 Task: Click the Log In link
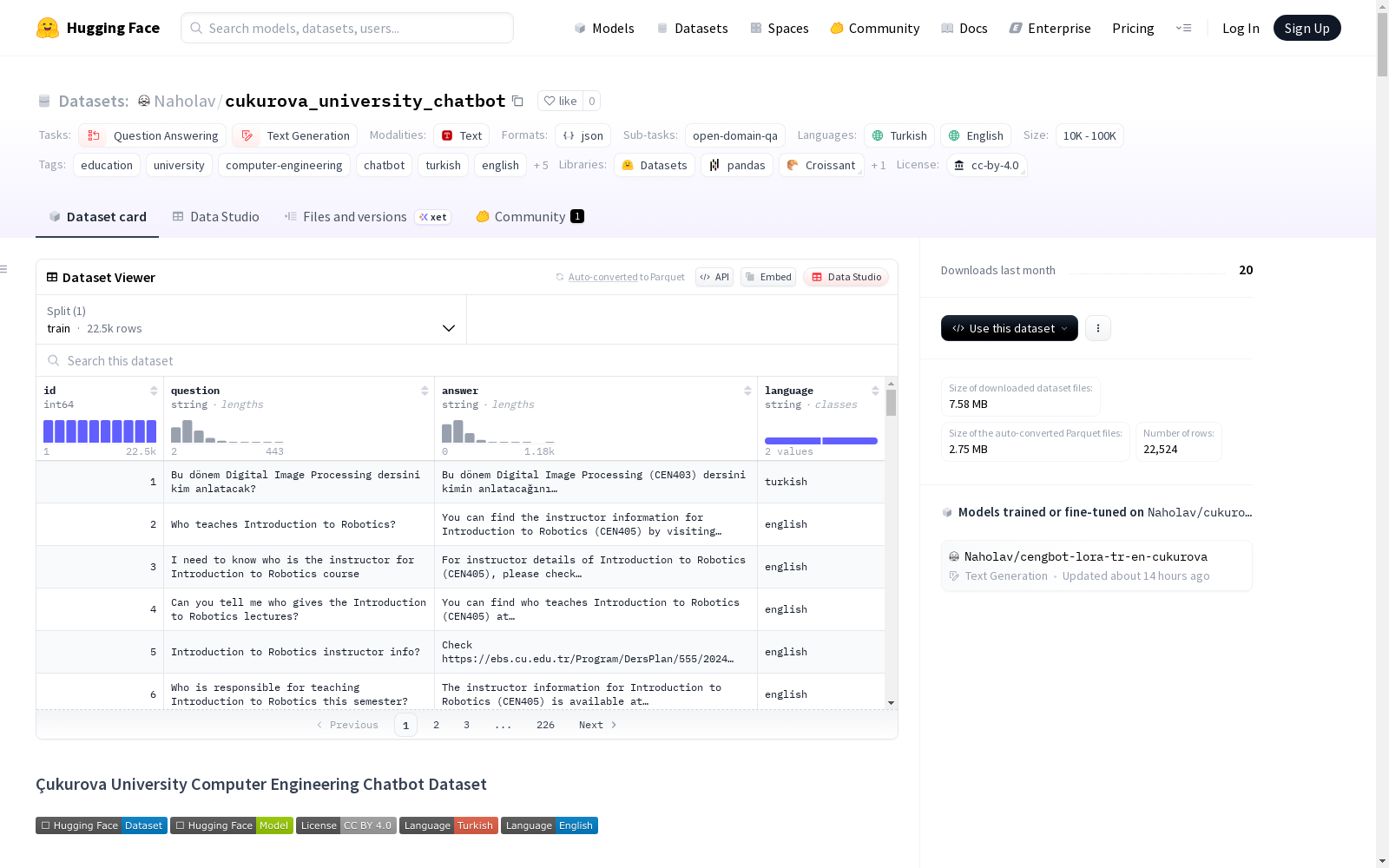(x=1241, y=28)
